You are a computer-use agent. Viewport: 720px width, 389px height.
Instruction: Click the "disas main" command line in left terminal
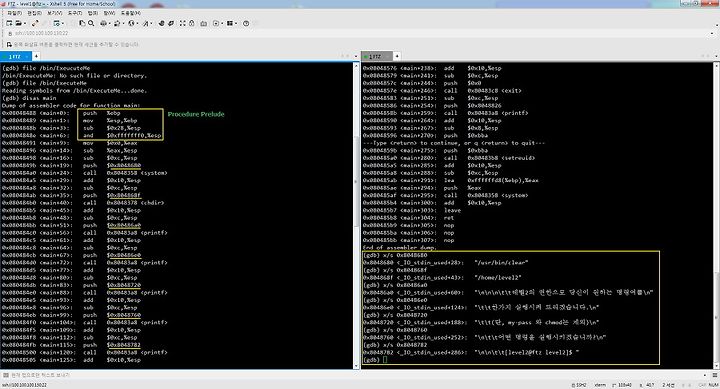pos(29,98)
